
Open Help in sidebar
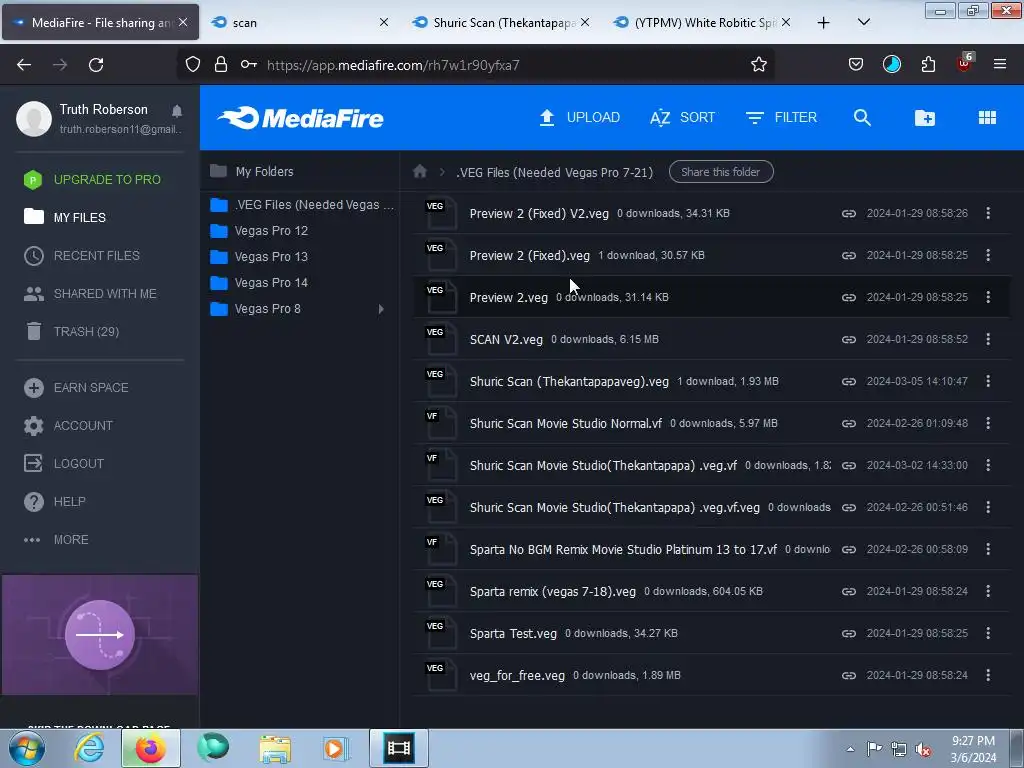coord(55,502)
